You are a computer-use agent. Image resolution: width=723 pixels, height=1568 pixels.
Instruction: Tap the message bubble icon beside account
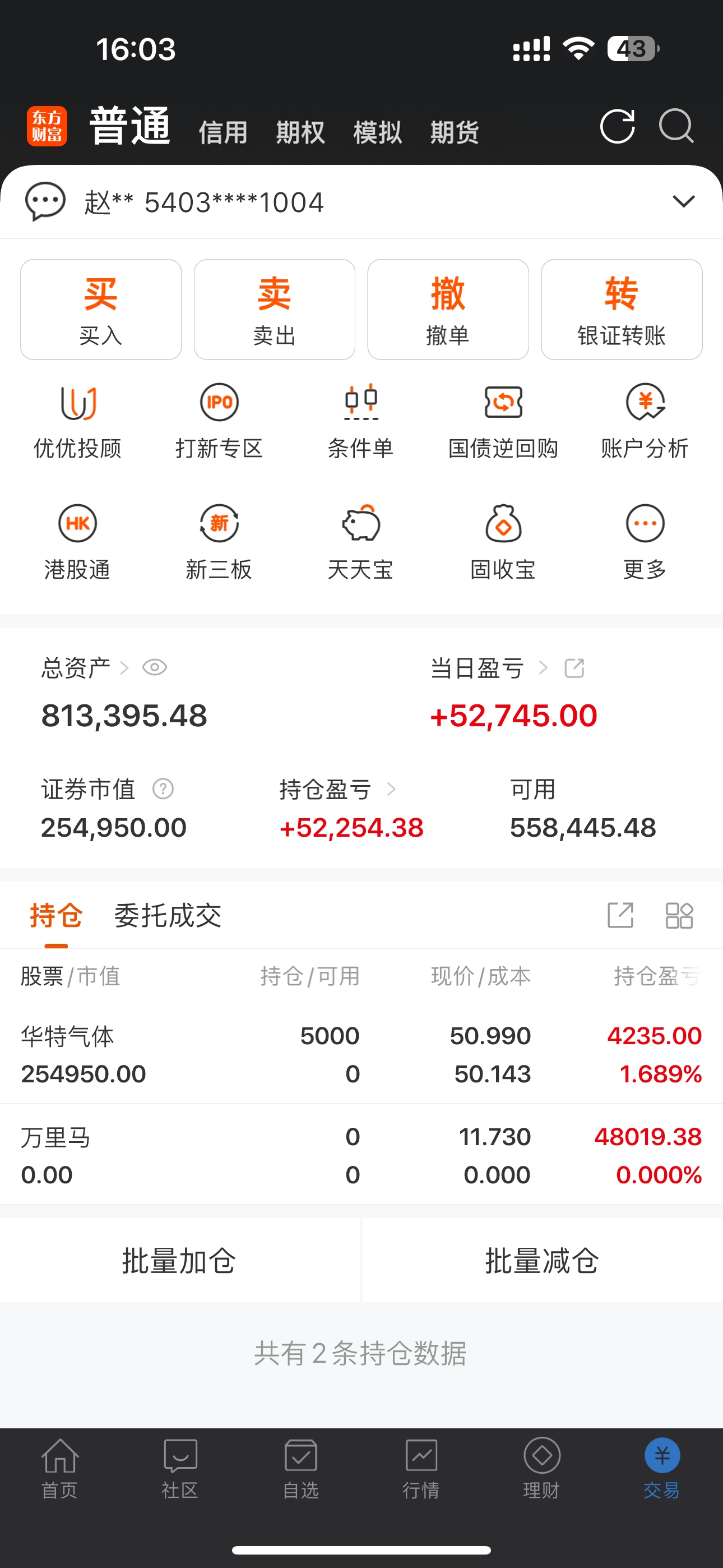(x=45, y=201)
